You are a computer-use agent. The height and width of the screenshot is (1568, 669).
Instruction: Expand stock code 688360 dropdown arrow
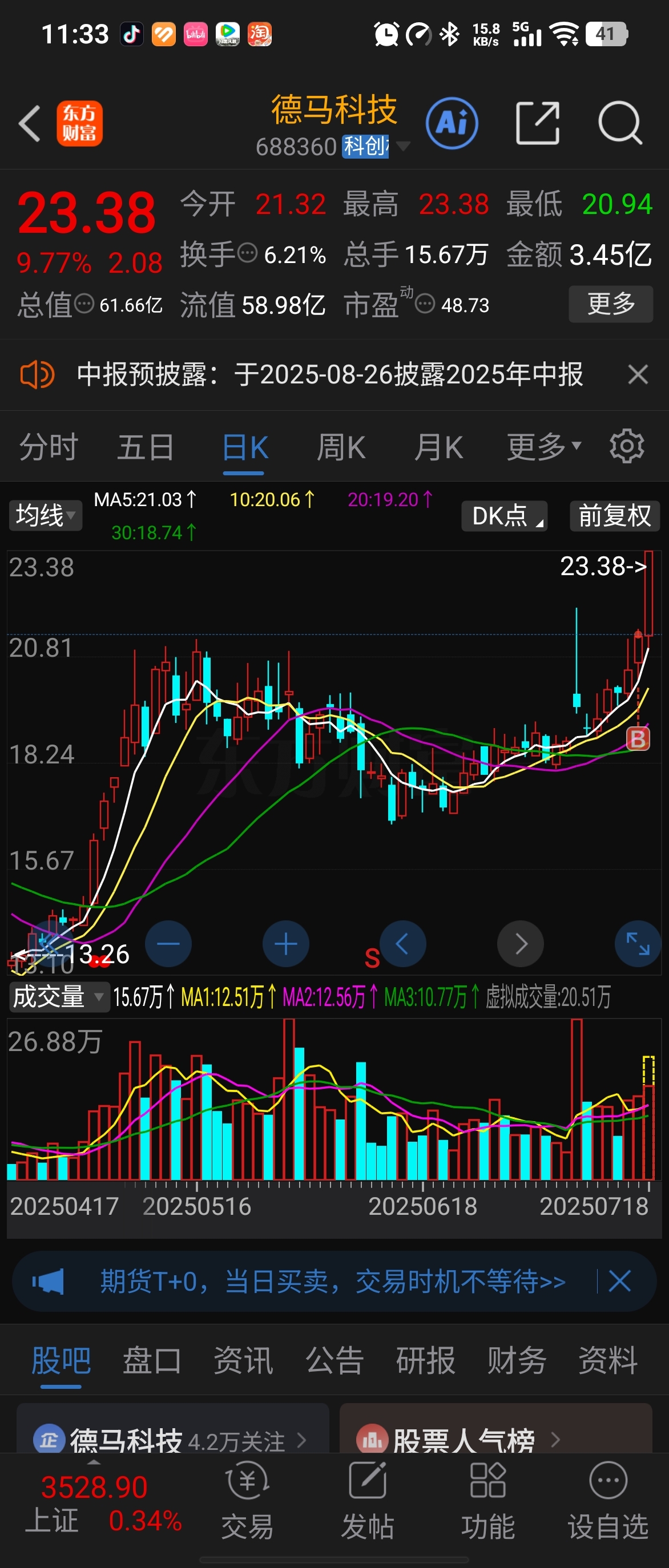tap(403, 146)
